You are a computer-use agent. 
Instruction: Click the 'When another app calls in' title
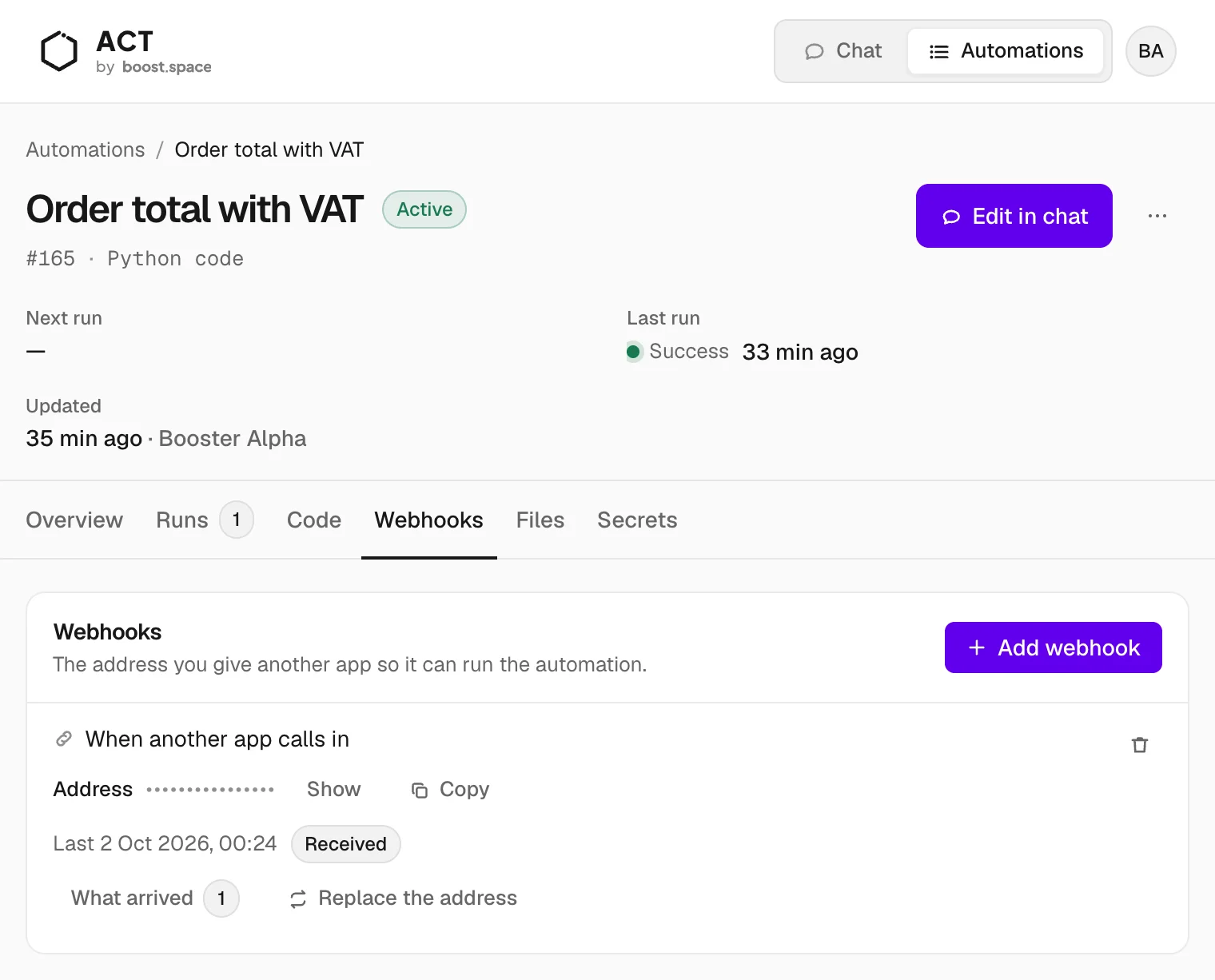pos(217,739)
